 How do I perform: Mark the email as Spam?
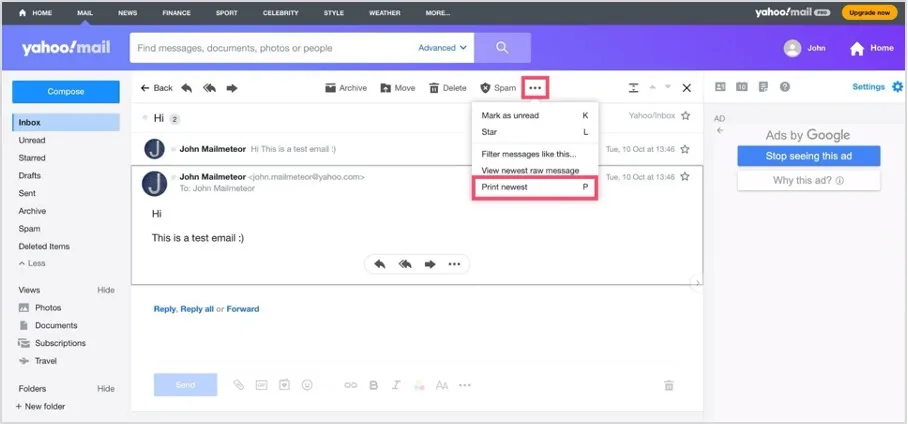498,88
